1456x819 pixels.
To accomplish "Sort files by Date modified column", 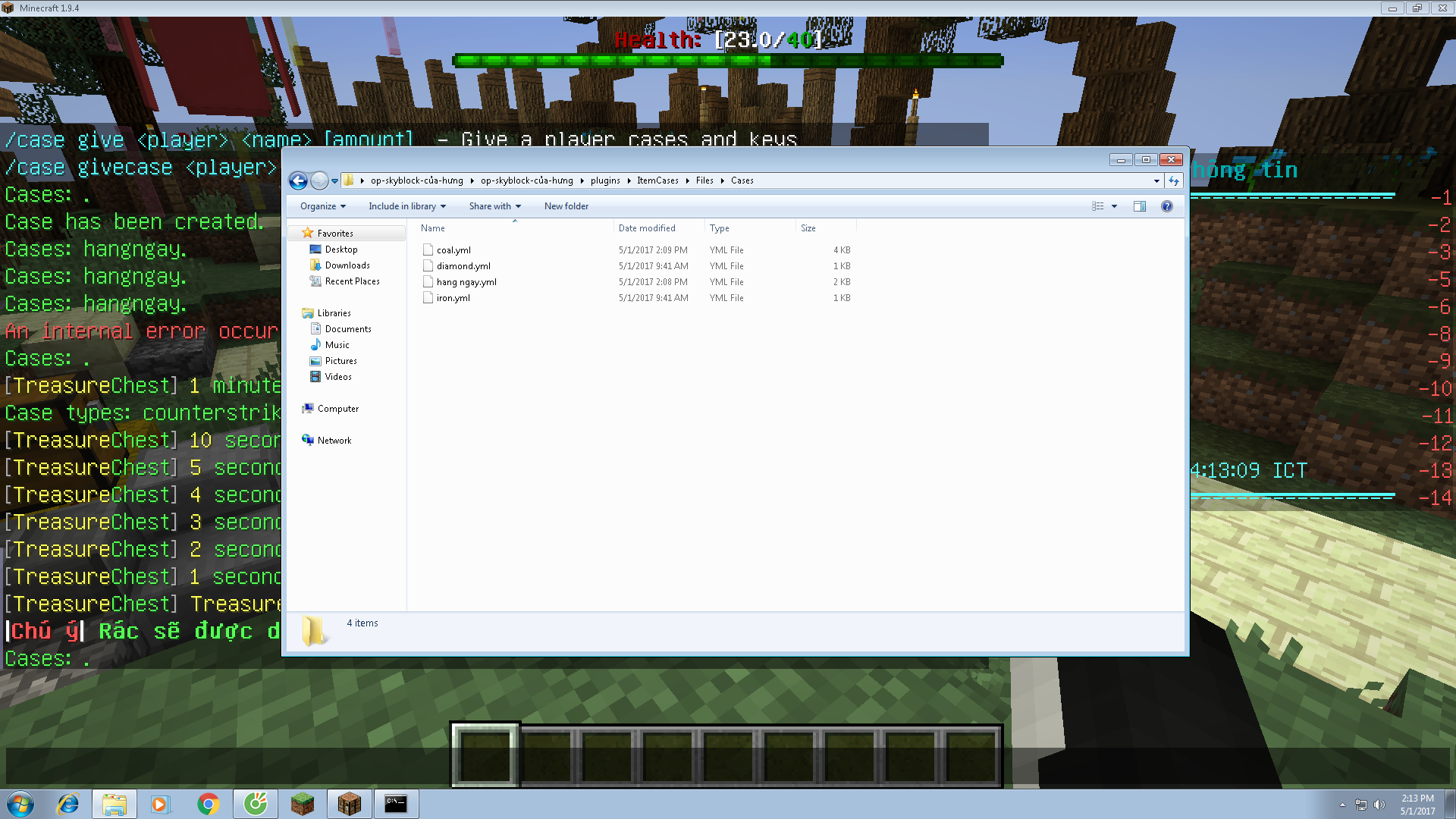I will point(646,228).
